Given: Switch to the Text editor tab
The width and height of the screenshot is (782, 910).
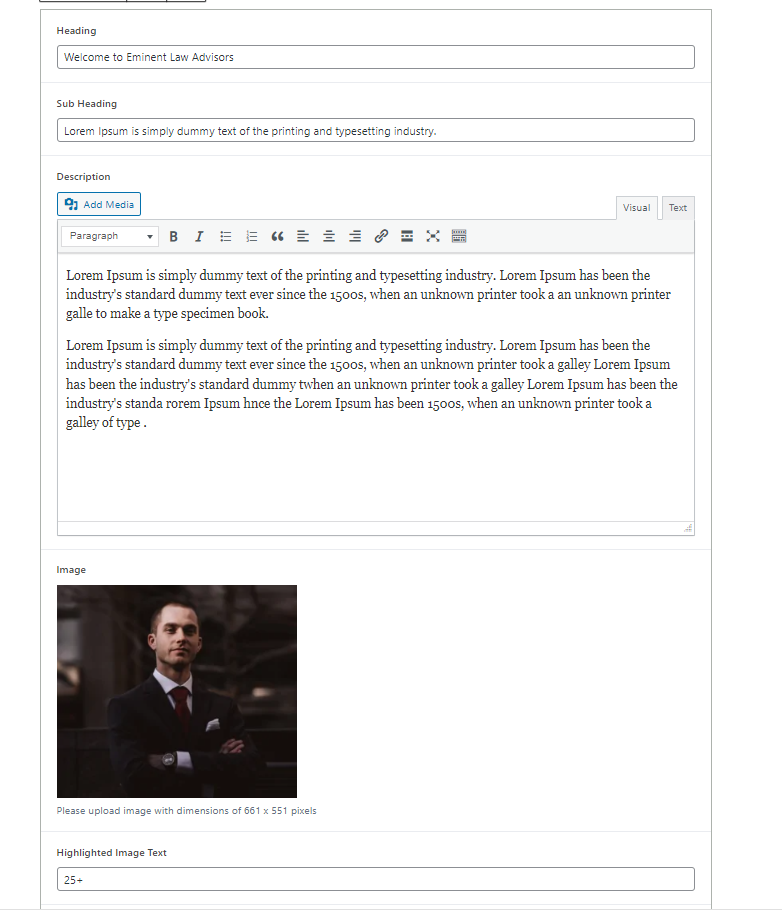Looking at the screenshot, I should (678, 208).
